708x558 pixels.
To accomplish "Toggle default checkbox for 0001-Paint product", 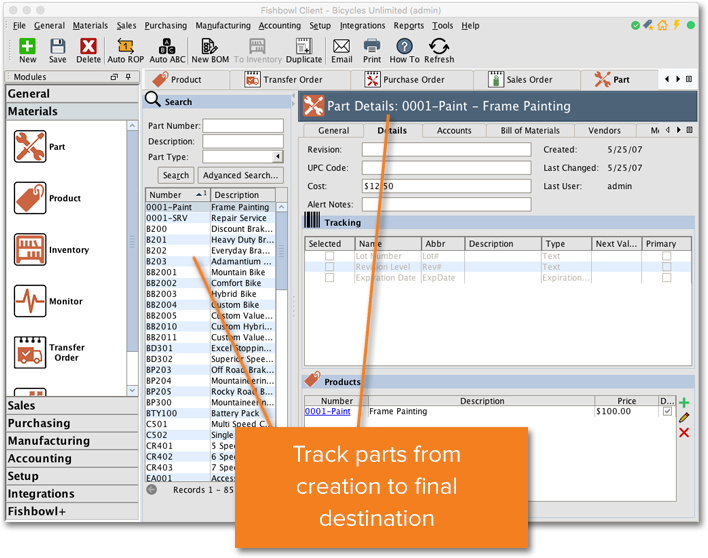I will [667, 411].
